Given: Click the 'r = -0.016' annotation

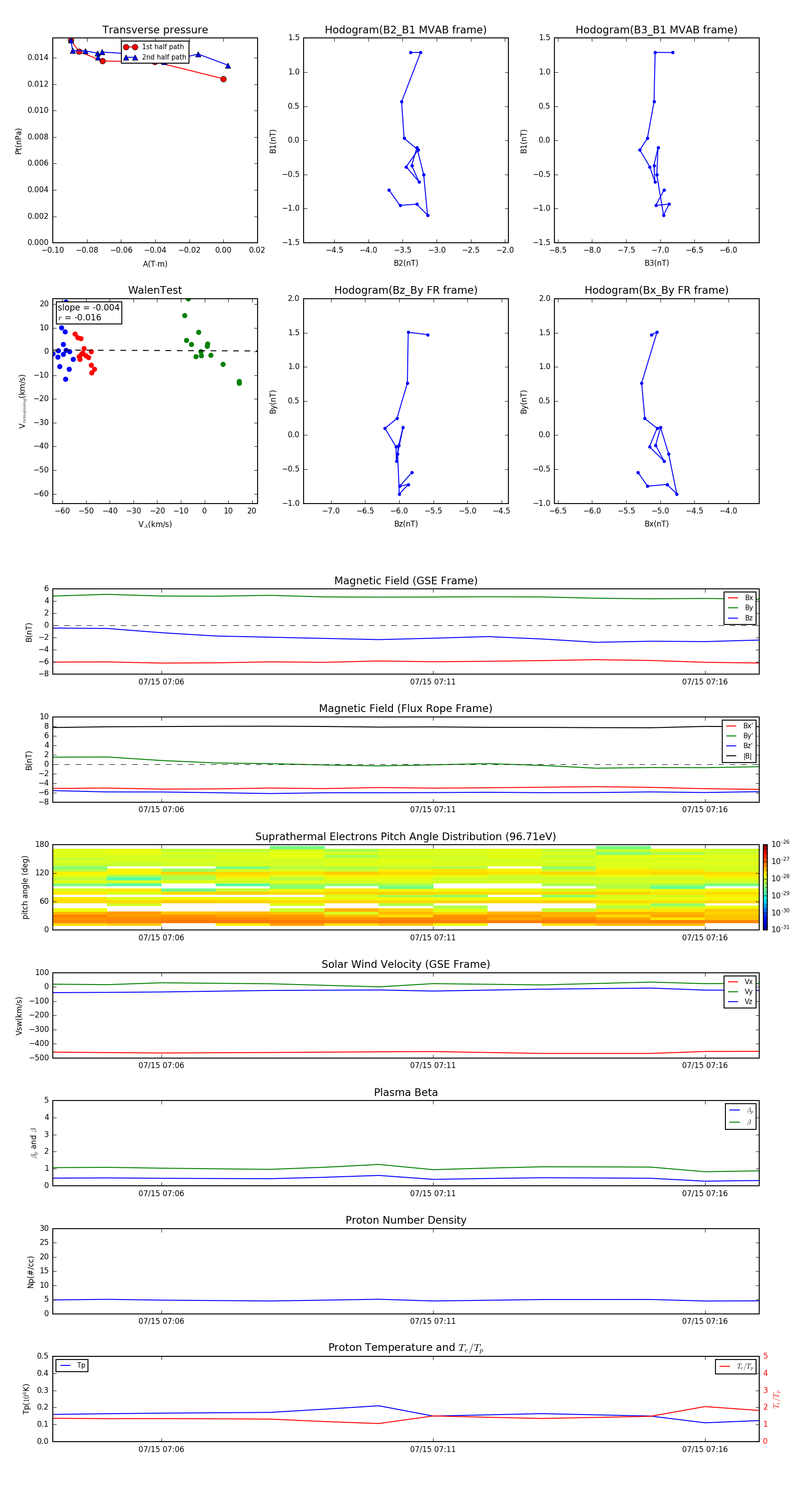Looking at the screenshot, I should [80, 317].
